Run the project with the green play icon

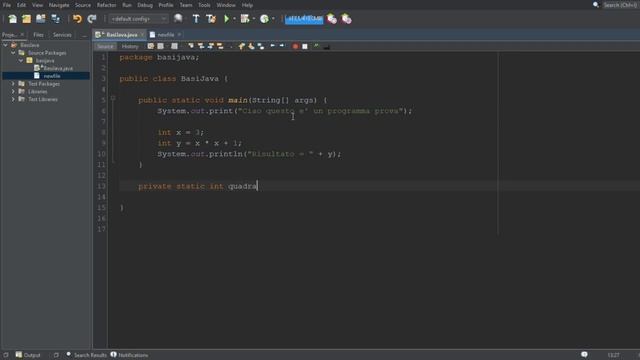(x=227, y=19)
